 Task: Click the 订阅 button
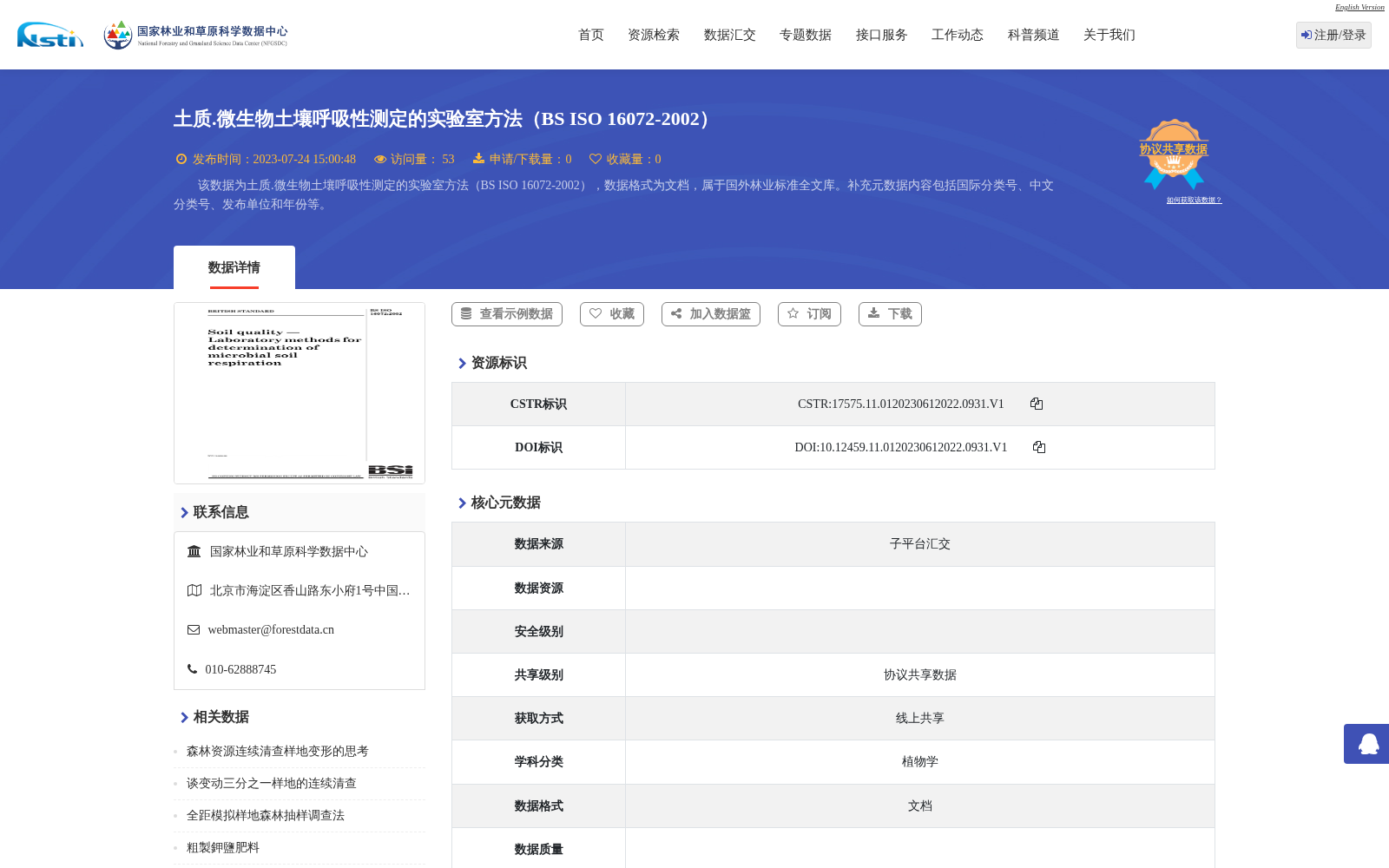pos(809,314)
